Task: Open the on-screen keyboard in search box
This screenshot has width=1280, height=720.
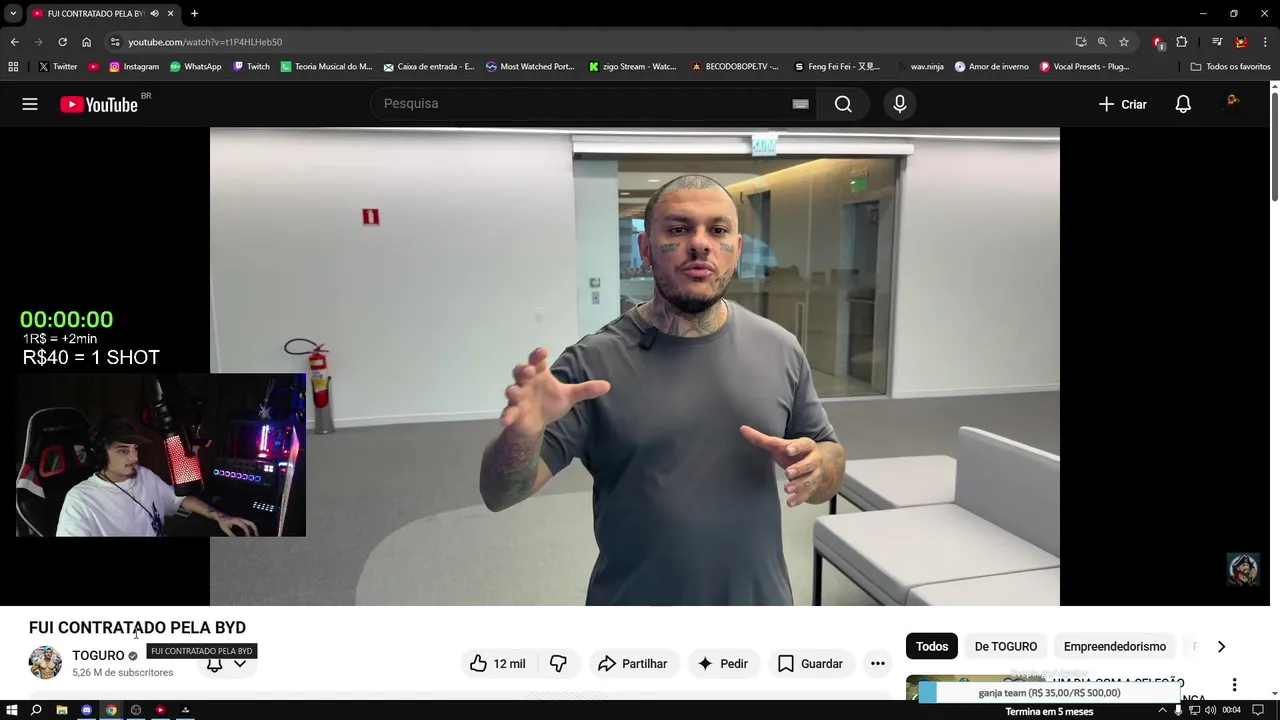Action: pyautogui.click(x=800, y=104)
